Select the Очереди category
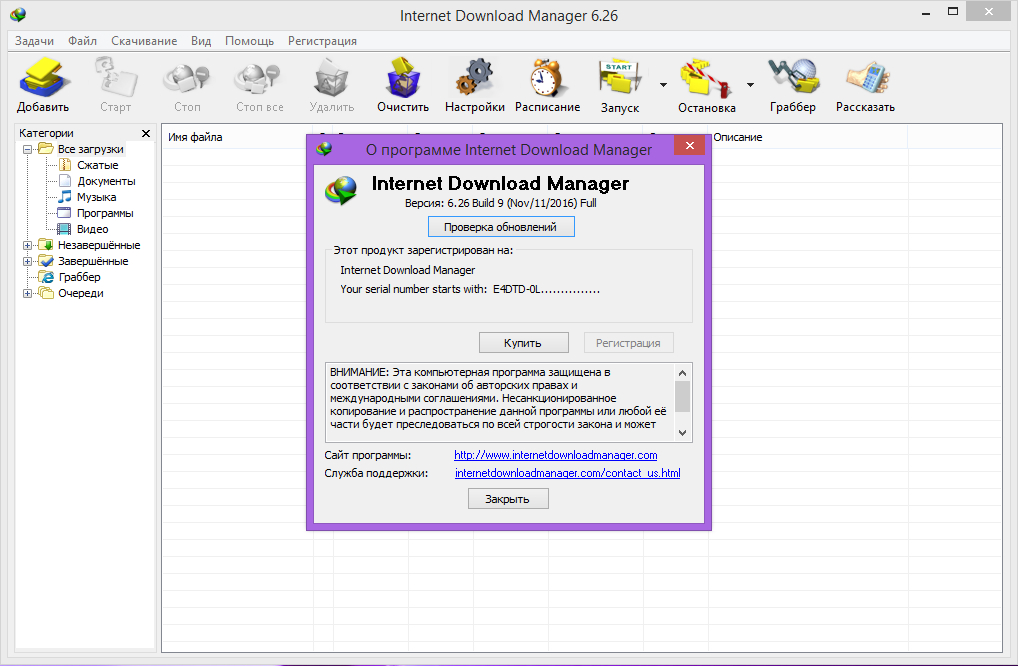Viewport: 1018px width, 666px height. [x=81, y=293]
